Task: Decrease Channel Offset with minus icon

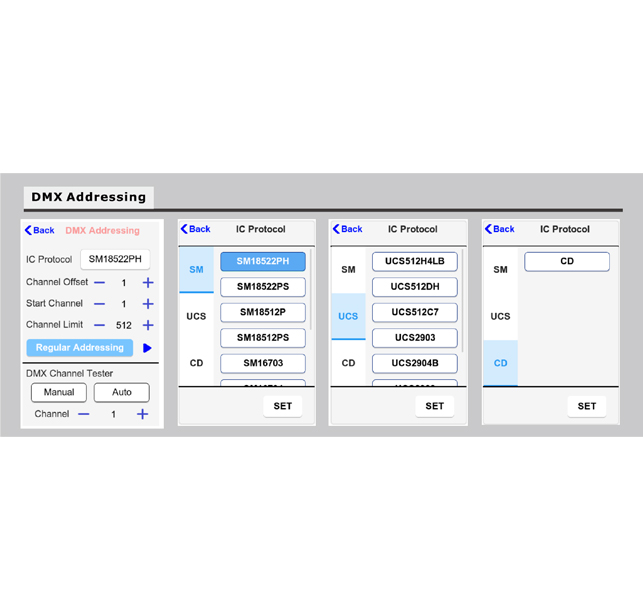Action: (x=100, y=283)
